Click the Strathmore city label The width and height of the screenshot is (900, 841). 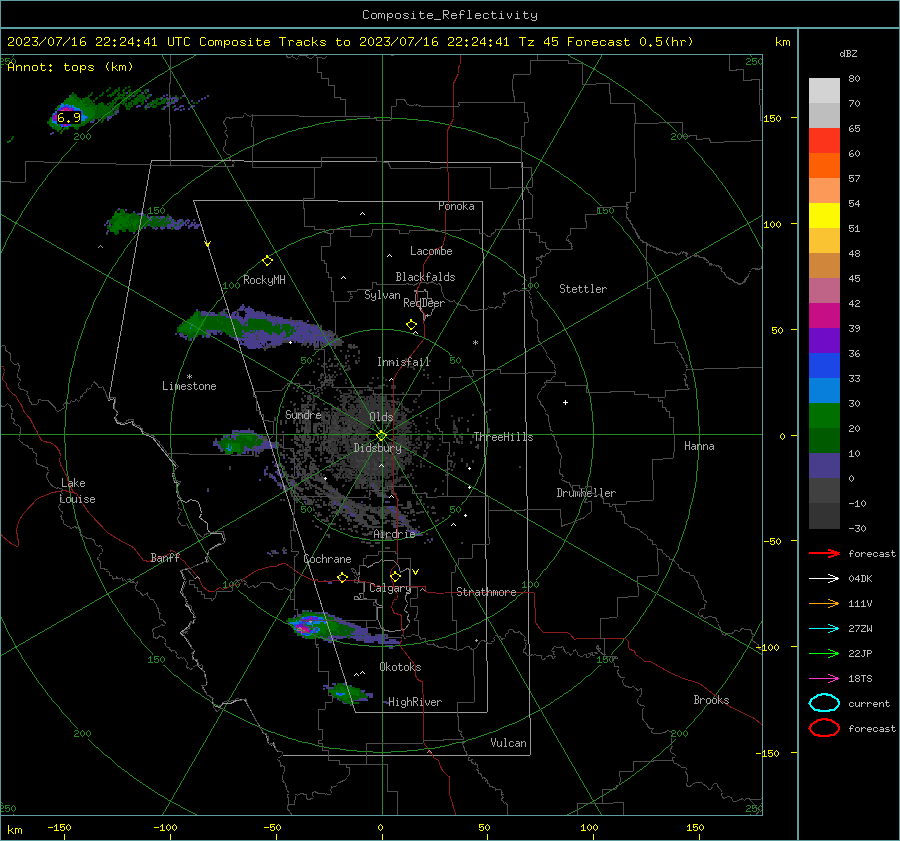click(x=486, y=592)
